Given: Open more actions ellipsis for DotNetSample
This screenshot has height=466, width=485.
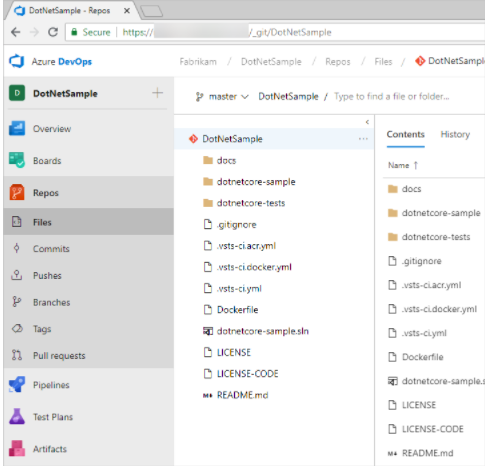Looking at the screenshot, I should pos(363,139).
